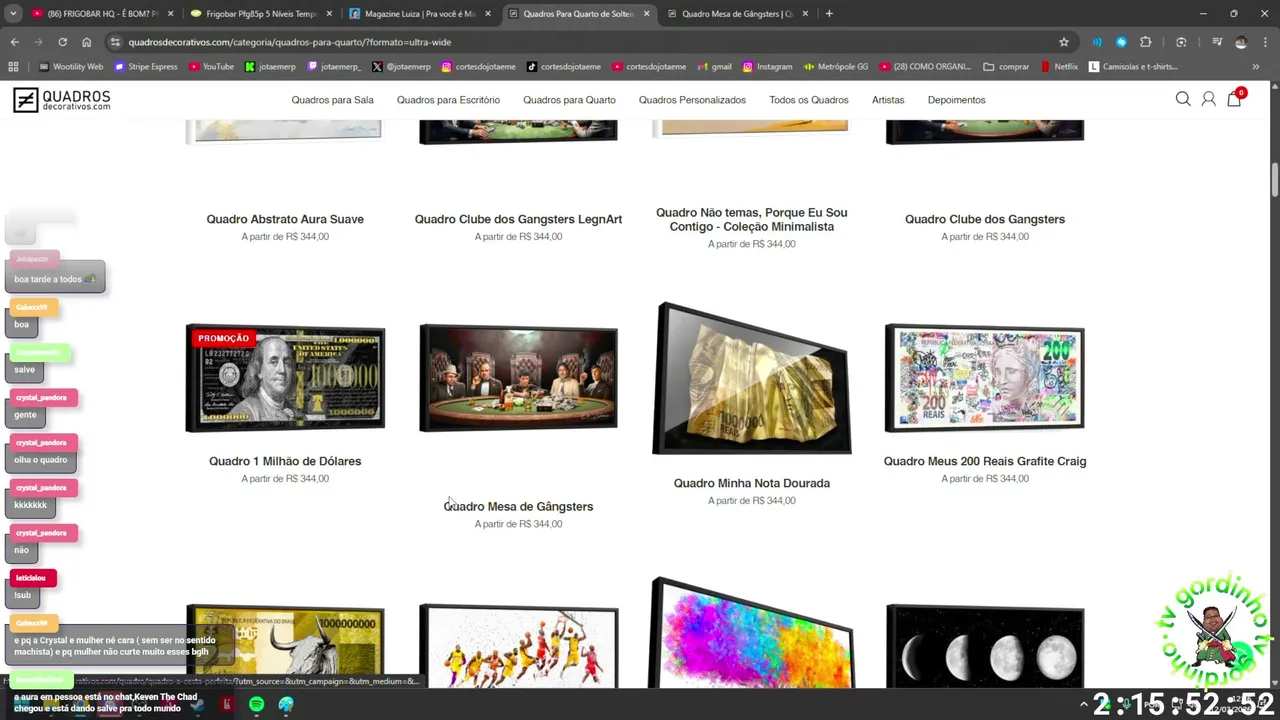The width and height of the screenshot is (1280, 720).
Task: Open the Quadros para Quarto menu
Action: (569, 100)
